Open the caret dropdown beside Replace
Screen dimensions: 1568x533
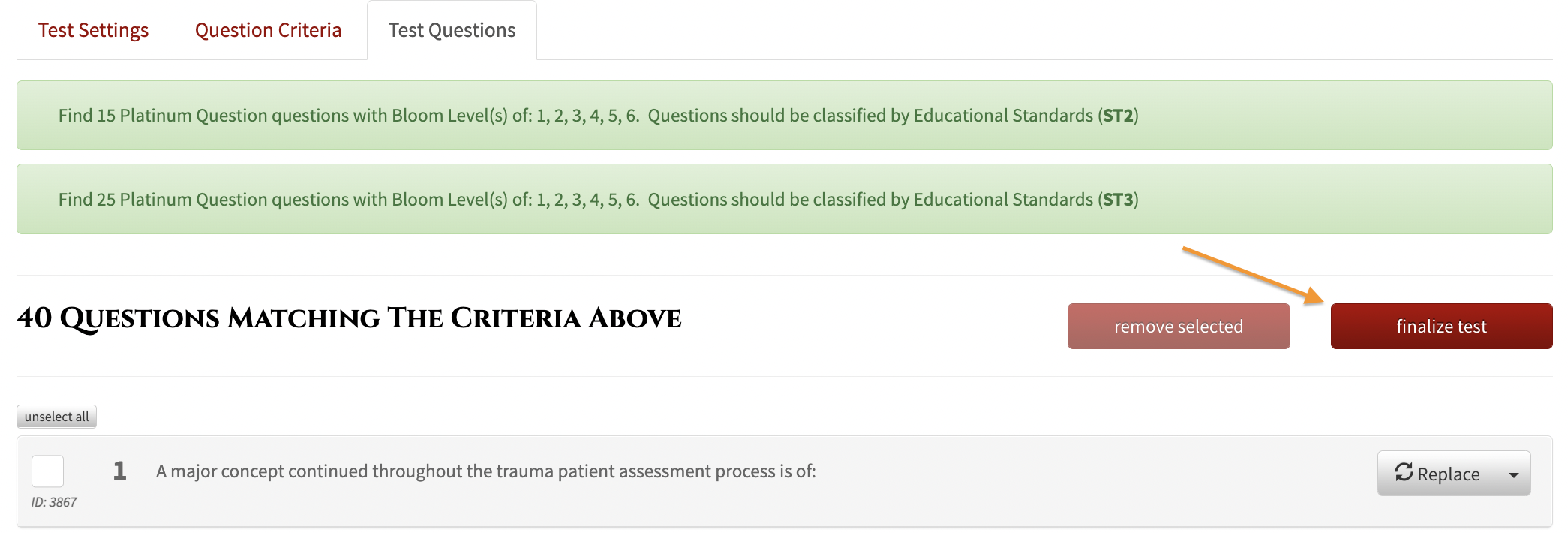tap(1514, 474)
